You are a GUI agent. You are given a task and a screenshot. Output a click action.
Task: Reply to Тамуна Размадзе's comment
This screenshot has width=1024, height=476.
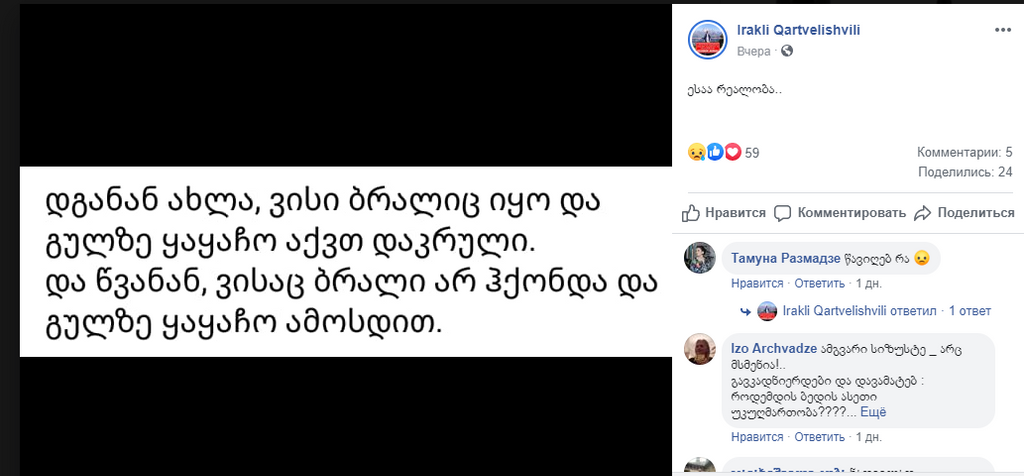(x=819, y=283)
